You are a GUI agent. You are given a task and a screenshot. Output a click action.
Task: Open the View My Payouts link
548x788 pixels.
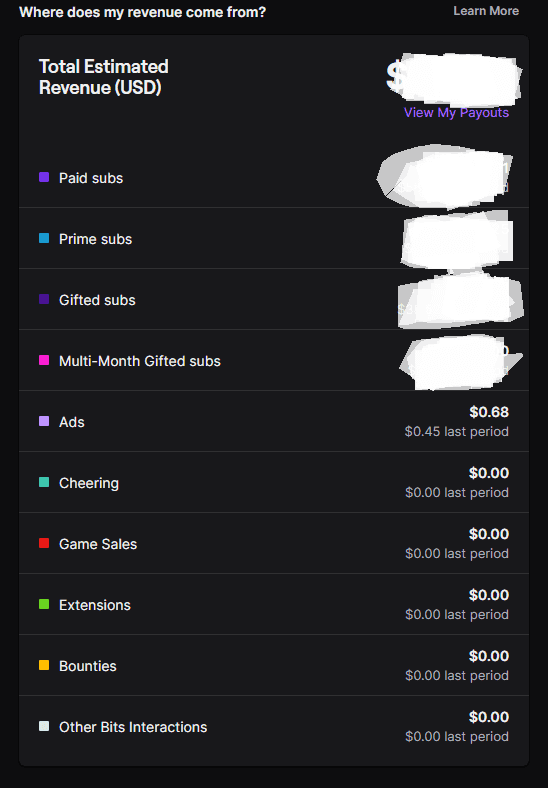click(x=456, y=113)
